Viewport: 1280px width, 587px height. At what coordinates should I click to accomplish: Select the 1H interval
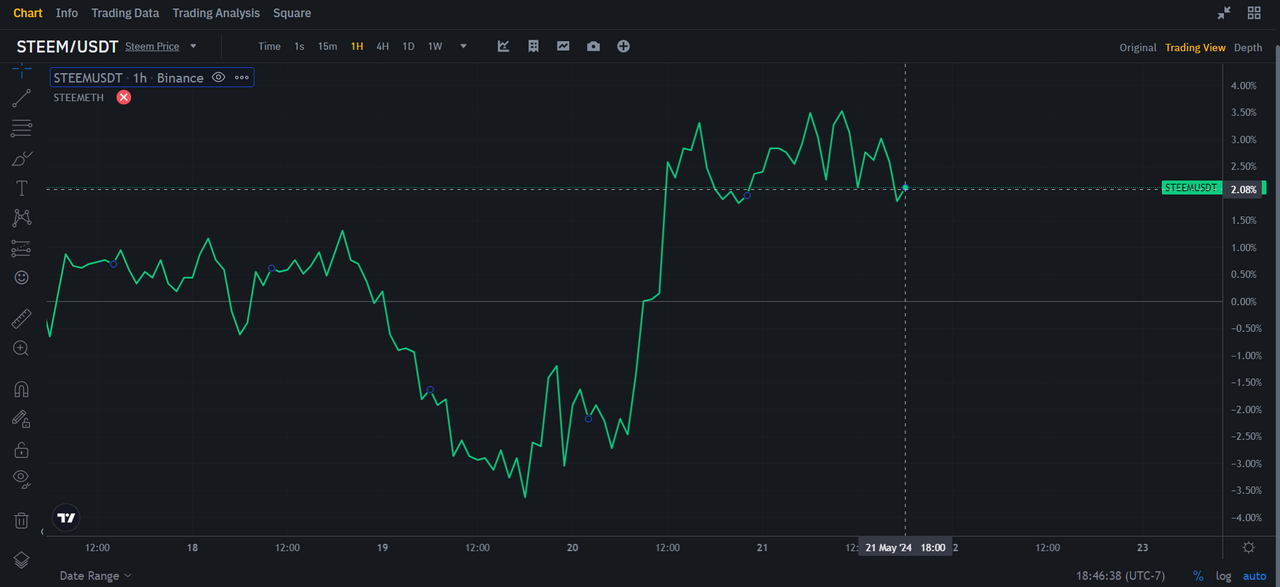coord(357,46)
